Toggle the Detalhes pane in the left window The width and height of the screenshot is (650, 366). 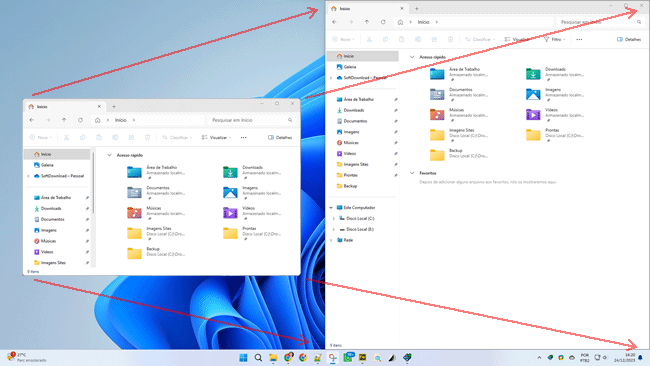(x=280, y=137)
